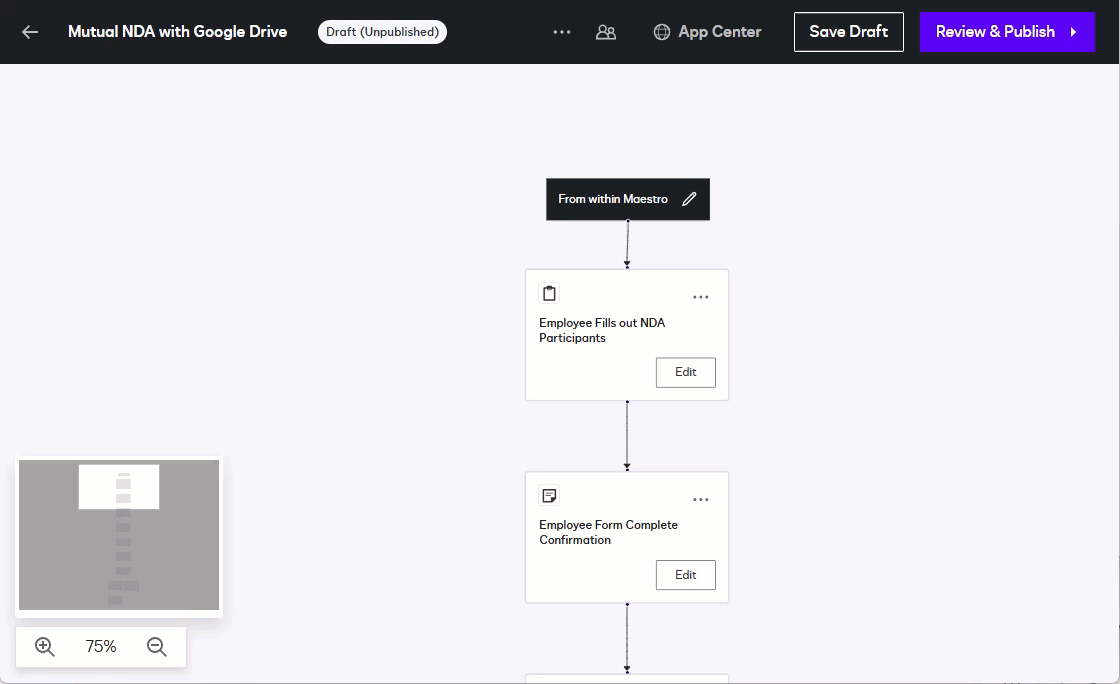This screenshot has width=1120, height=684.
Task: Click the workflow minimap preview
Action: click(x=118, y=535)
